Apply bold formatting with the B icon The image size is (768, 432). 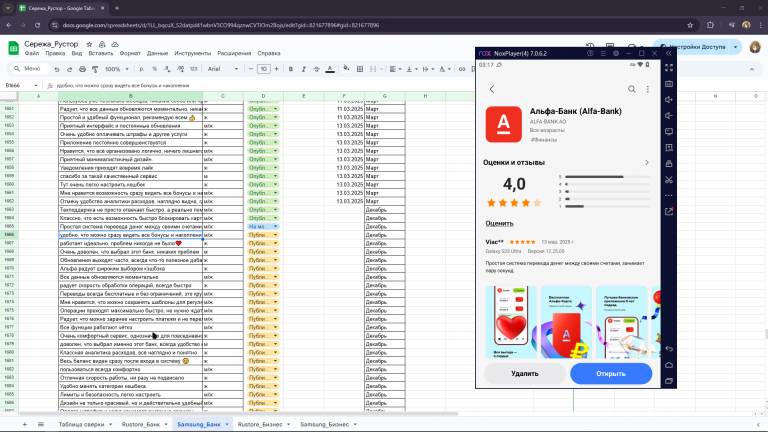tap(290, 69)
